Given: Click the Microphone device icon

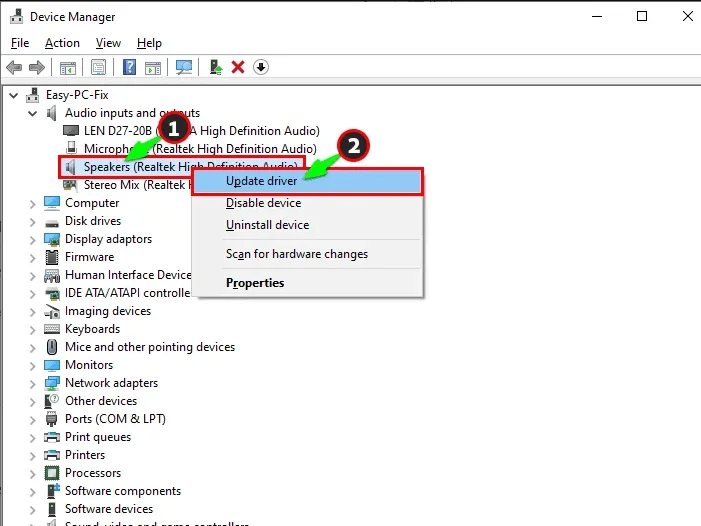Looking at the screenshot, I should (71, 148).
